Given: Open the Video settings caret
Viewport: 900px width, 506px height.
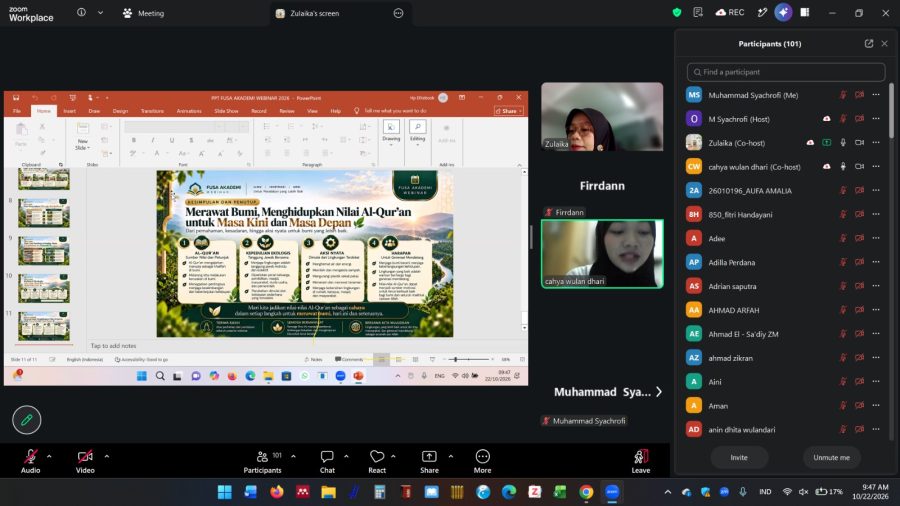Looking at the screenshot, I should click(107, 457).
